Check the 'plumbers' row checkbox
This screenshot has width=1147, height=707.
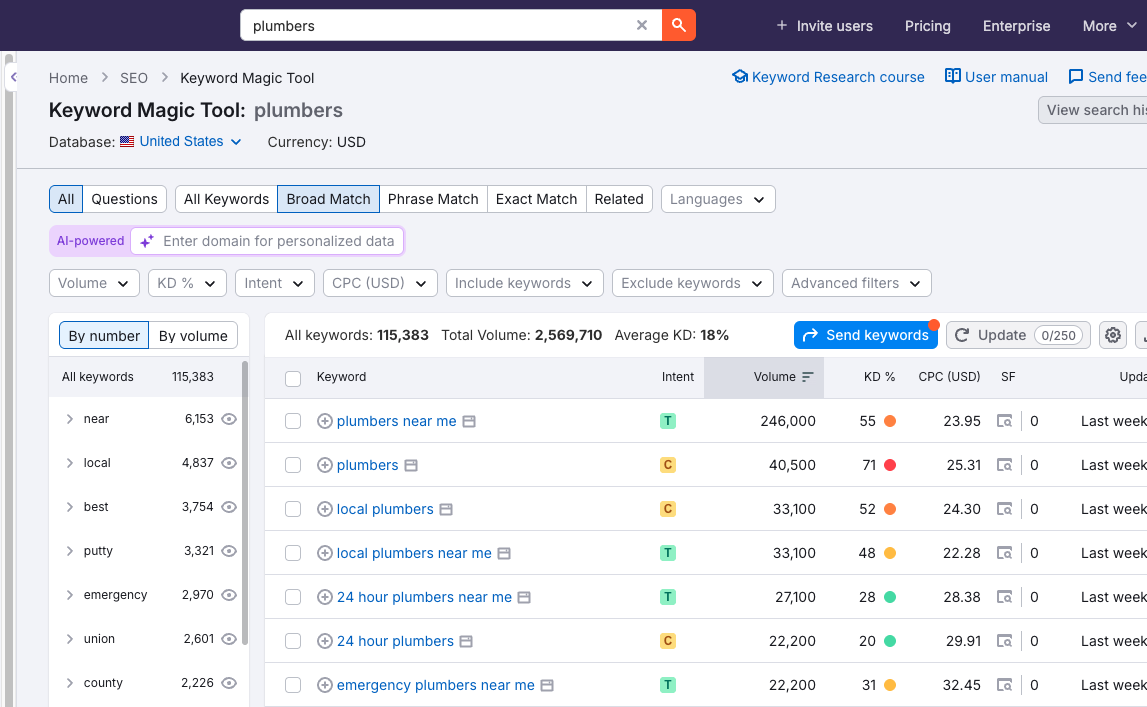pyautogui.click(x=293, y=465)
